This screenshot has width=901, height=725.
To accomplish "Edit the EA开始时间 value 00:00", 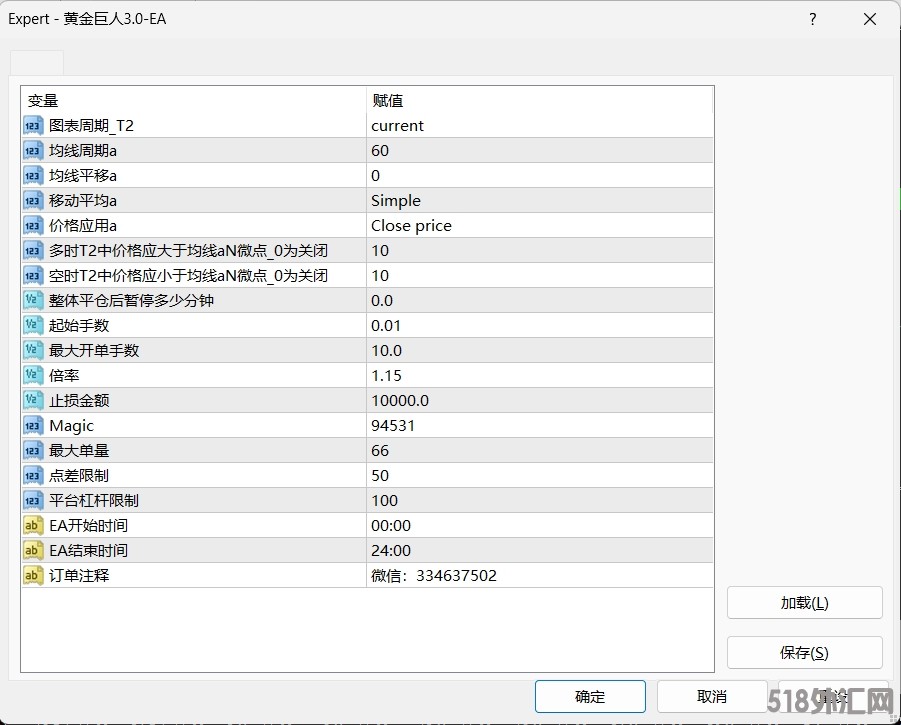I will (540, 526).
